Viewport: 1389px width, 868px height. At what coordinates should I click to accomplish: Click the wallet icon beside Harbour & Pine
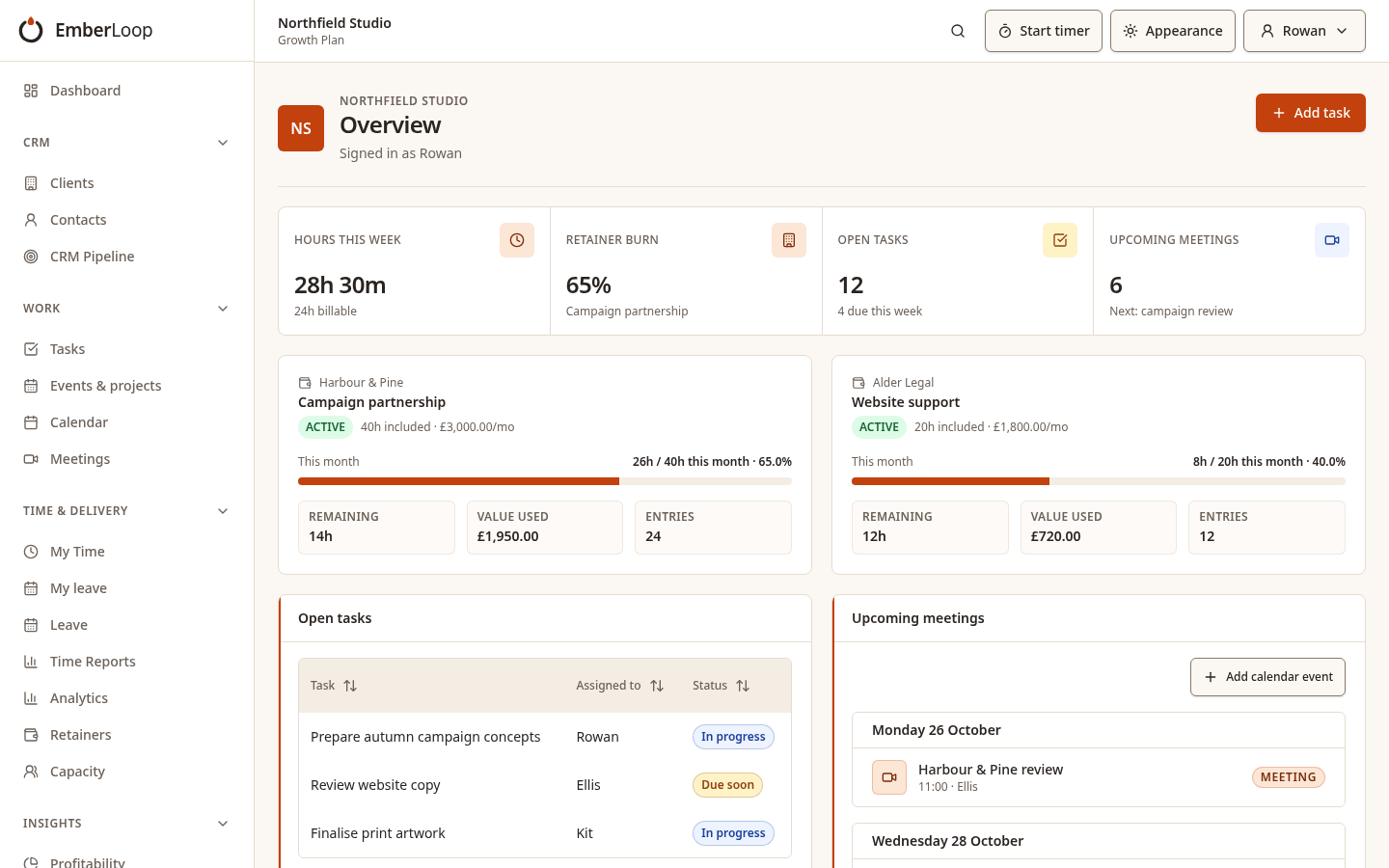point(305,383)
